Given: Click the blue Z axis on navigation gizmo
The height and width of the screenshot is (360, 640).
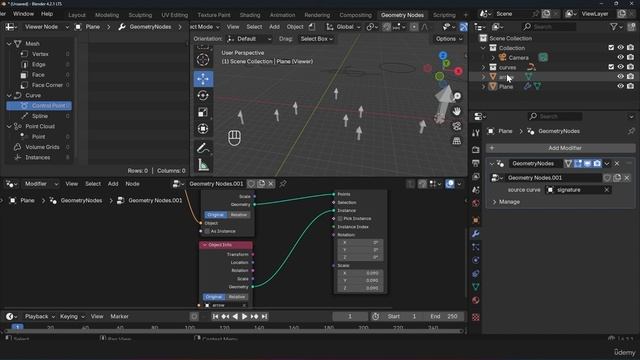Looking at the screenshot, I should pos(443,55).
